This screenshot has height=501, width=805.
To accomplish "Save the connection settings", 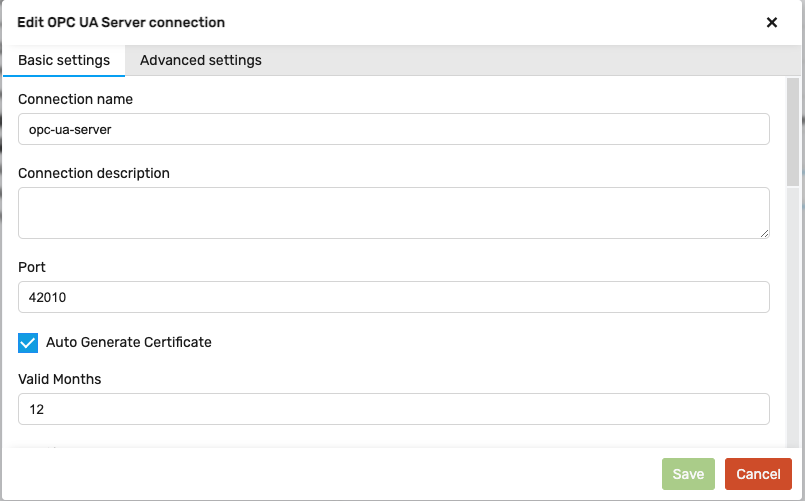I will click(x=688, y=474).
